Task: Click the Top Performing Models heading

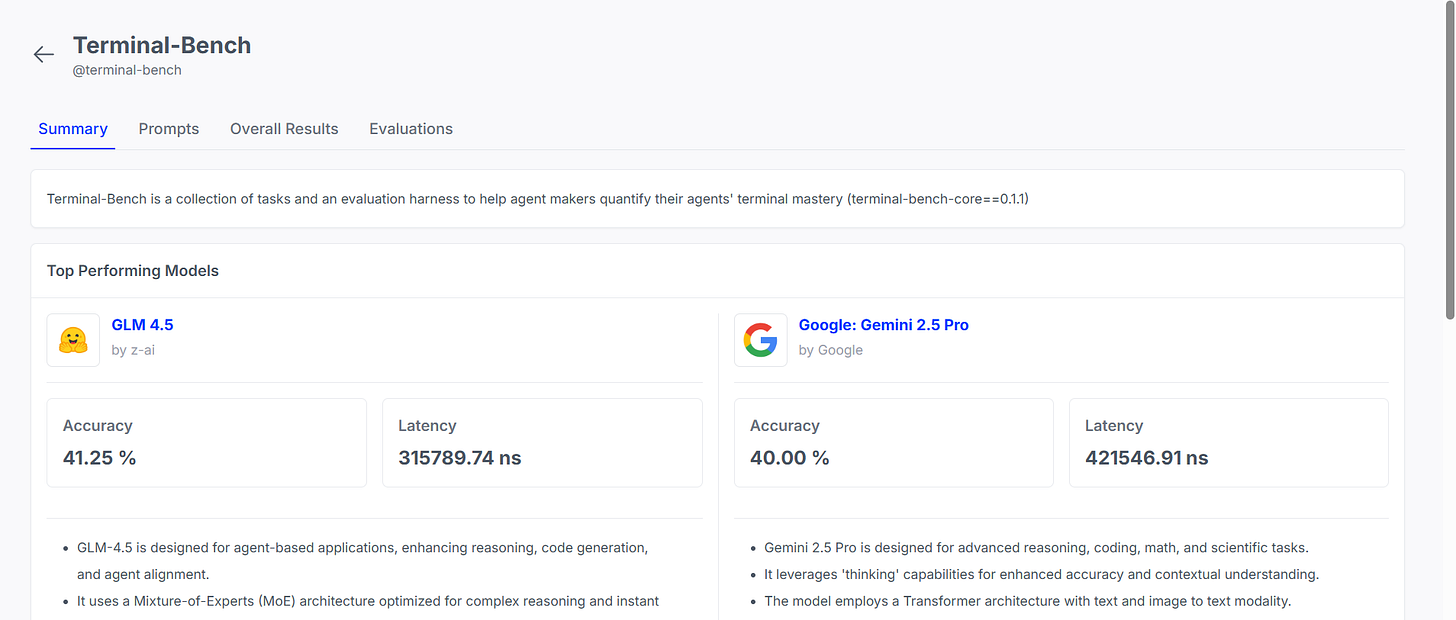Action: point(133,271)
